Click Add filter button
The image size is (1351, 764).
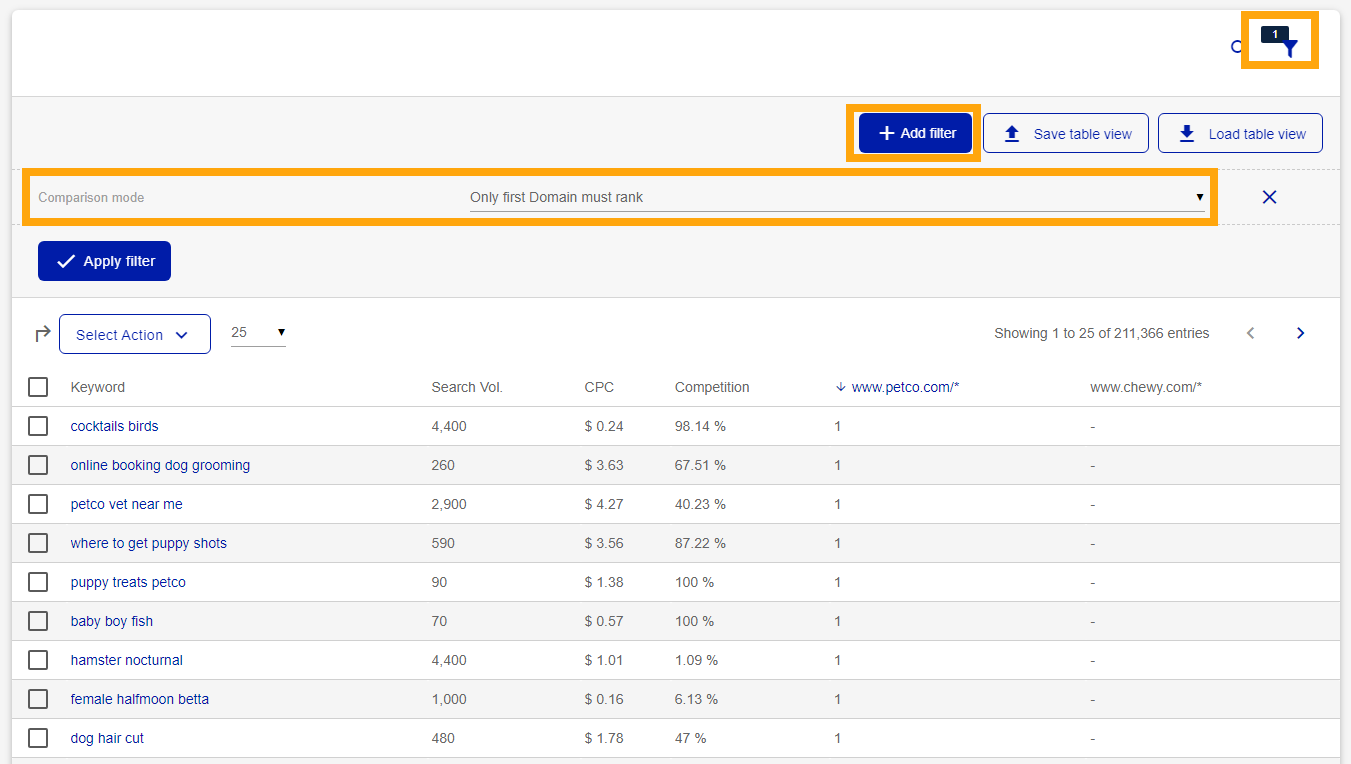pyautogui.click(x=916, y=133)
